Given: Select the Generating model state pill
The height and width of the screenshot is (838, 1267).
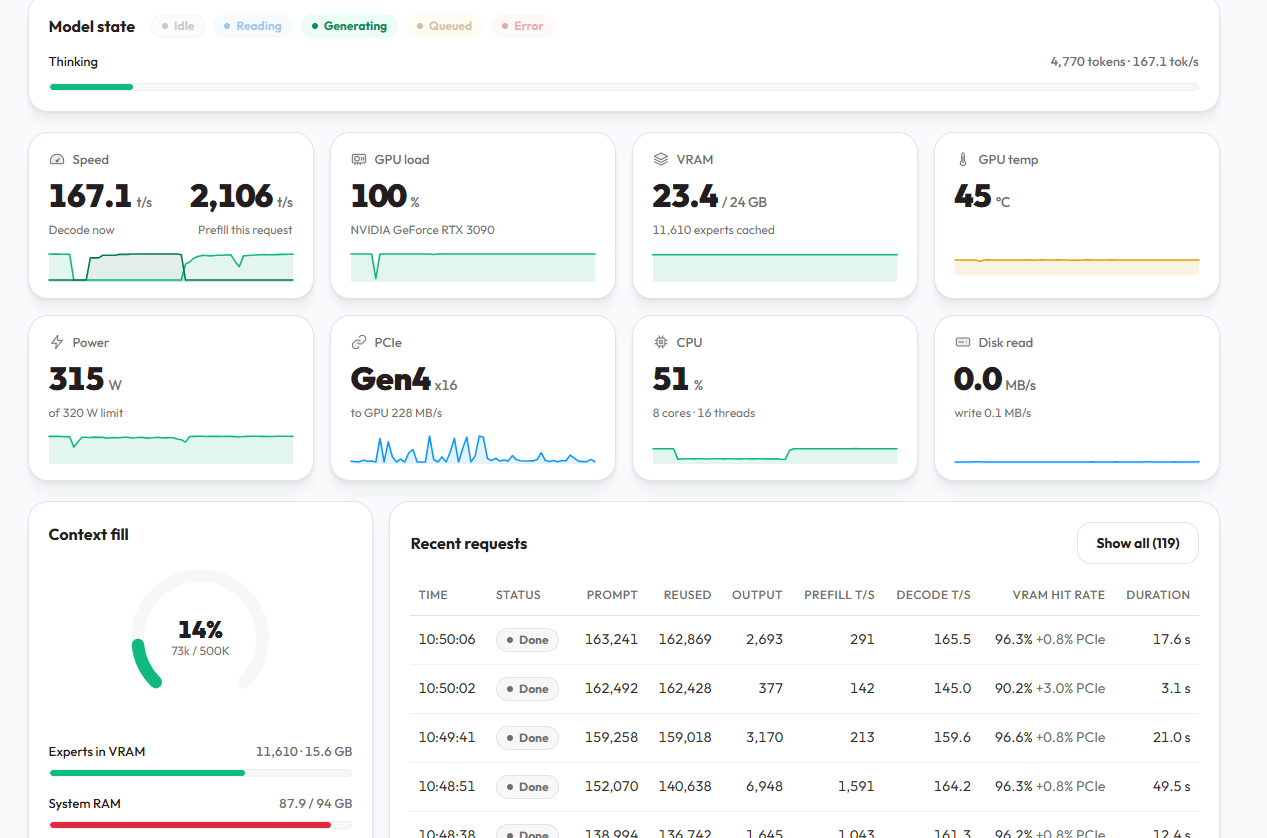Looking at the screenshot, I should [x=349, y=26].
